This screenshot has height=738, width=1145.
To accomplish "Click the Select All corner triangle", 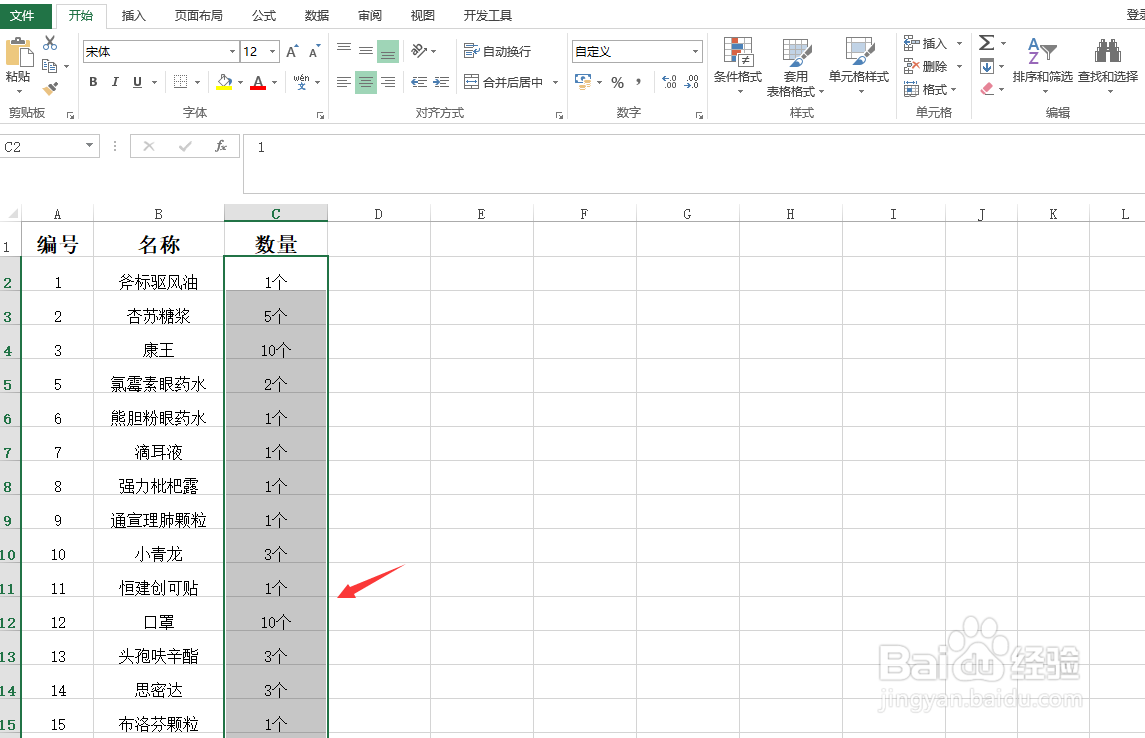I will pos(12,214).
